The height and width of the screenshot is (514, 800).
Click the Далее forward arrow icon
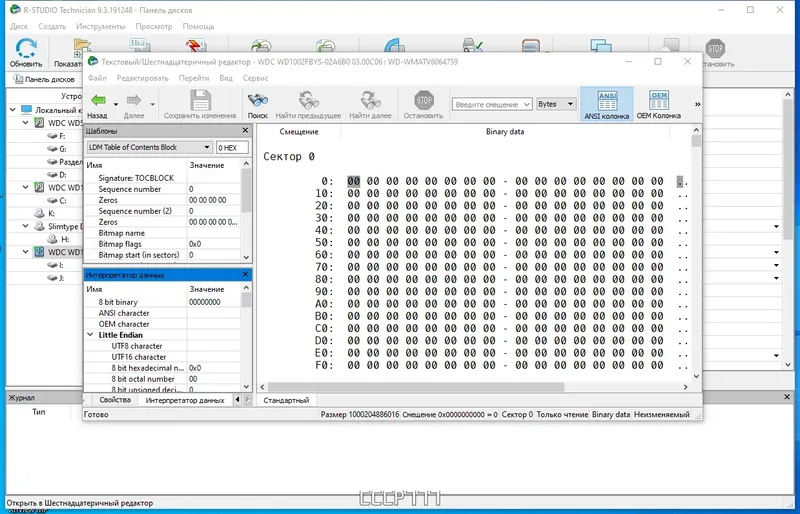coord(134,100)
